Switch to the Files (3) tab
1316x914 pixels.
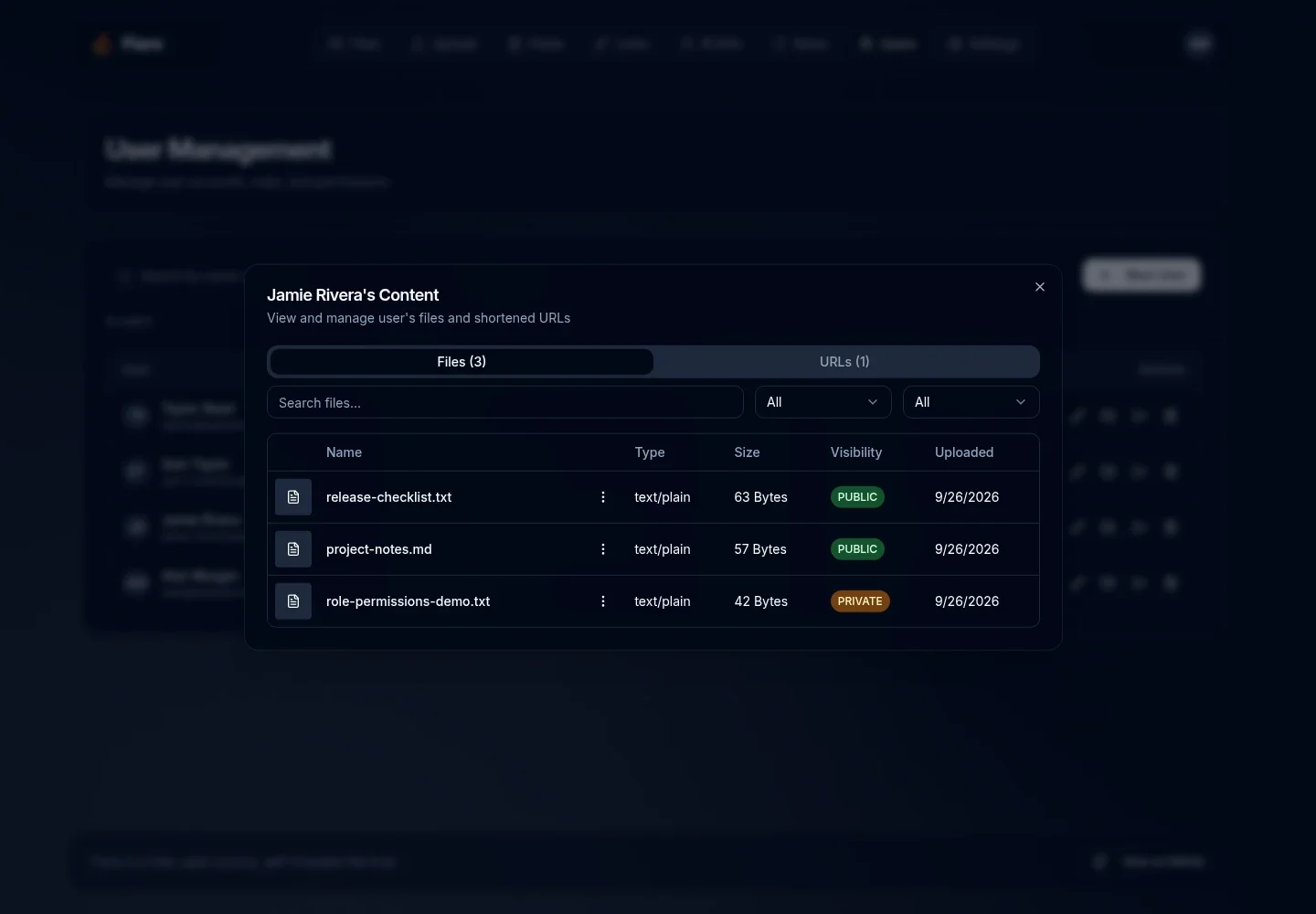(462, 362)
